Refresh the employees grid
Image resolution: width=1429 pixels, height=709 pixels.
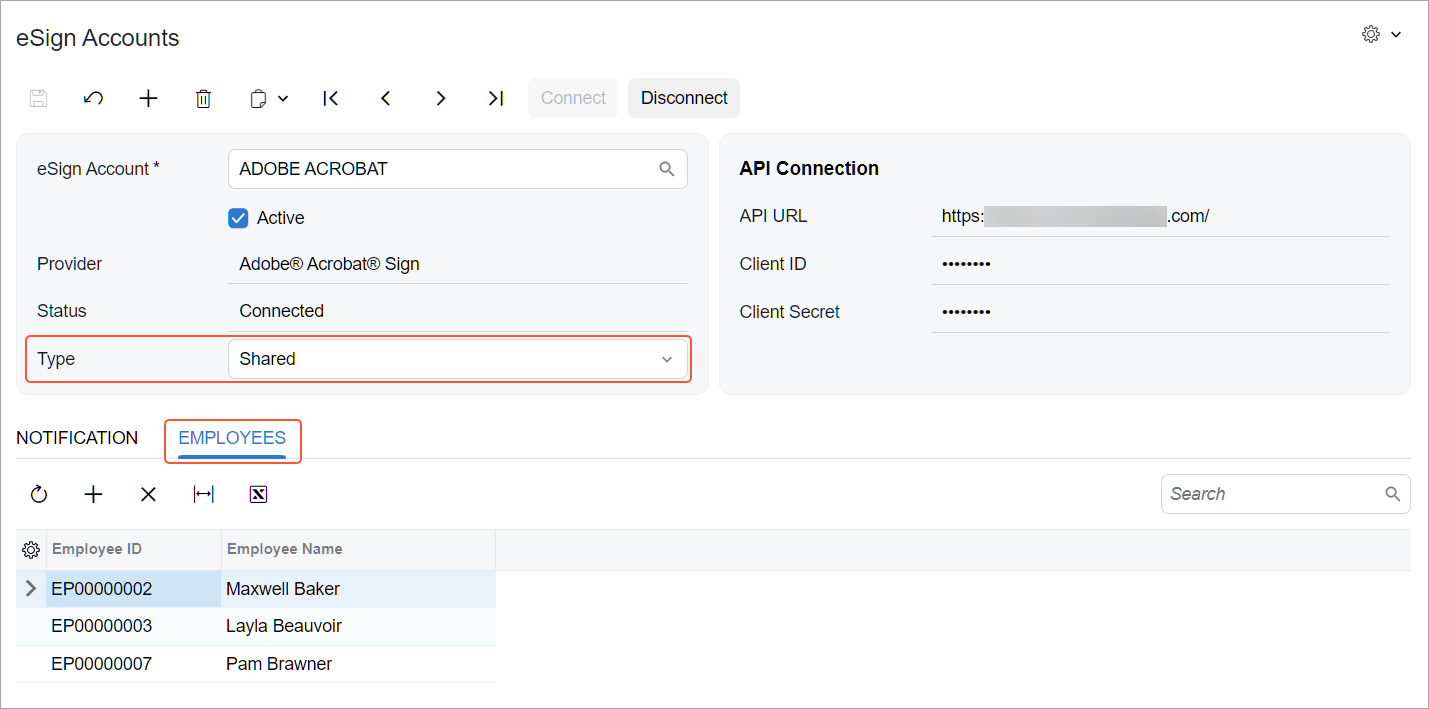pyautogui.click(x=39, y=494)
